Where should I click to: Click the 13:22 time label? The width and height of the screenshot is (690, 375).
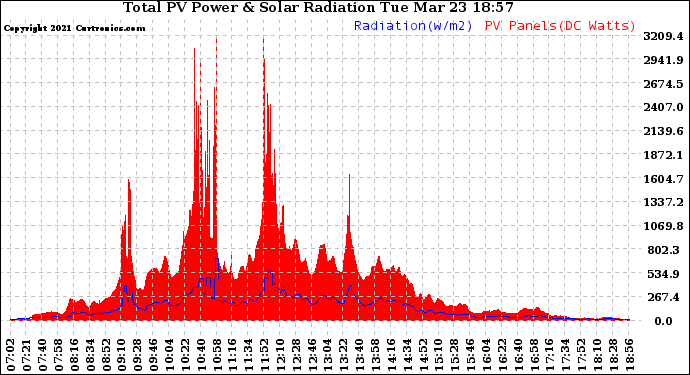[344, 355]
